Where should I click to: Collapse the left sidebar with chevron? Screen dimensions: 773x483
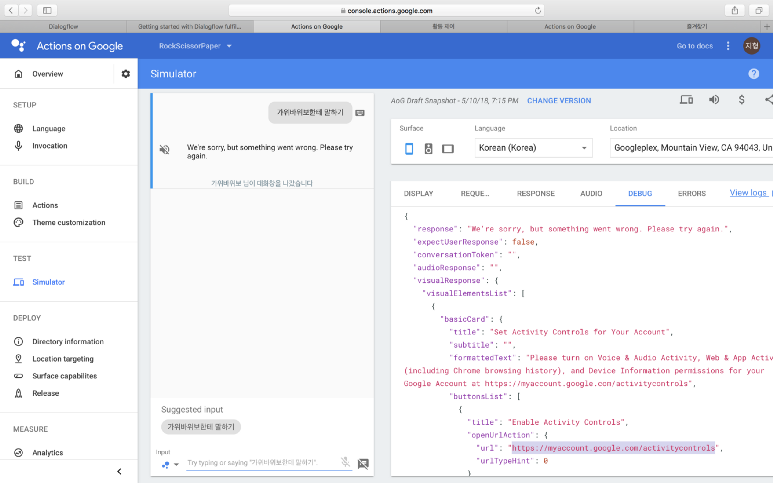pyautogui.click(x=119, y=471)
